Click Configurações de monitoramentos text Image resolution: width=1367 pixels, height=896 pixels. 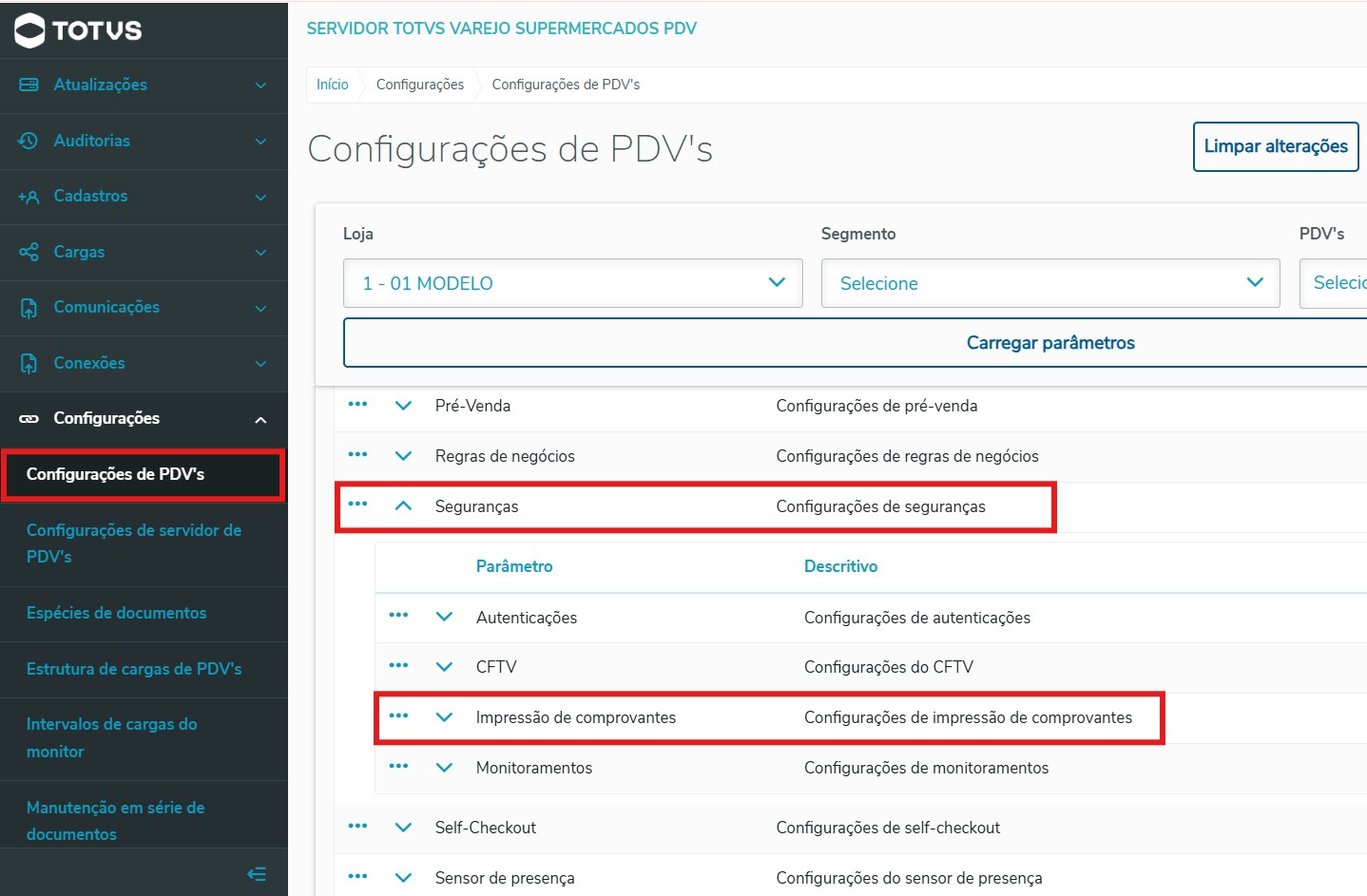(x=926, y=768)
